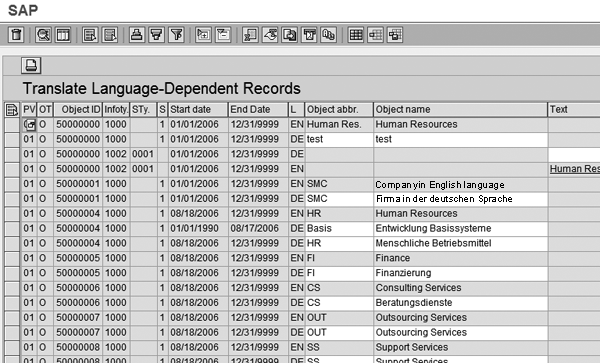Image resolution: width=600 pixels, height=363 pixels.
Task: Select row marker for 'Company in English language' row
Action: click(12, 184)
